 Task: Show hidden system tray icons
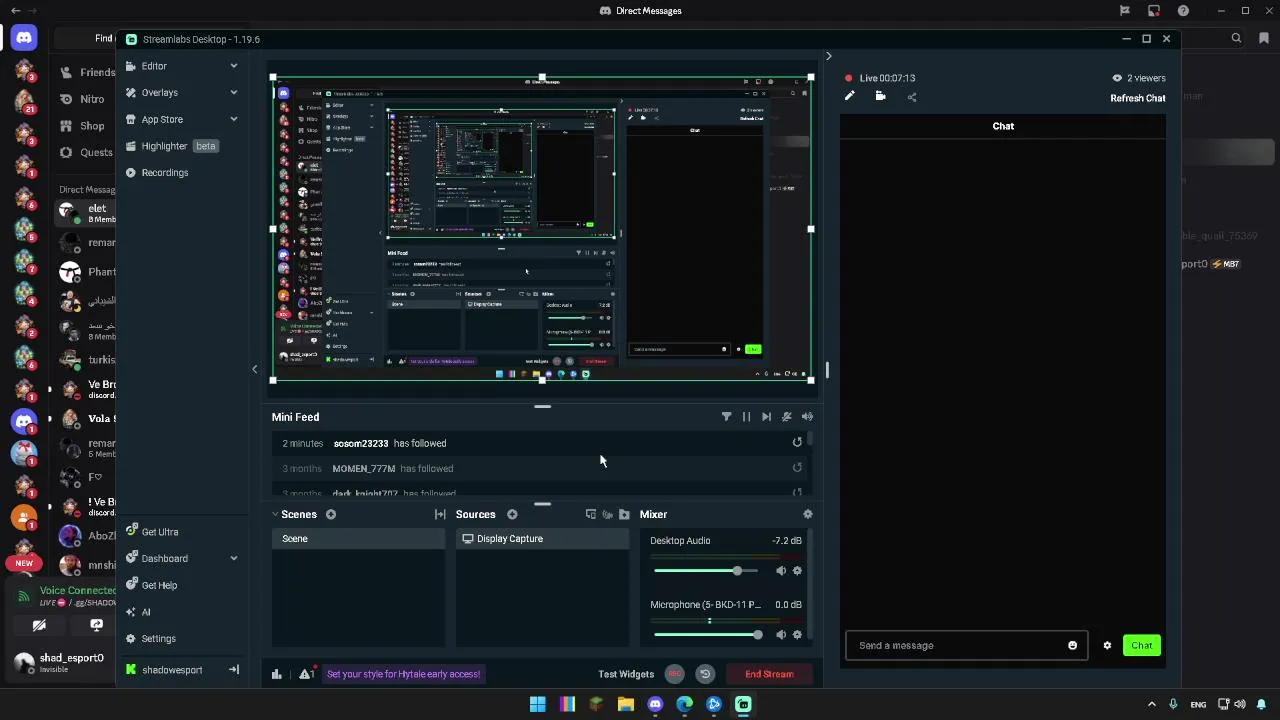click(1152, 705)
